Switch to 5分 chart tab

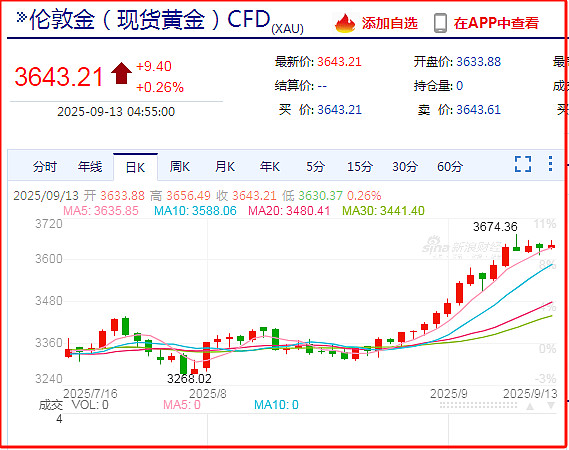coord(315,167)
